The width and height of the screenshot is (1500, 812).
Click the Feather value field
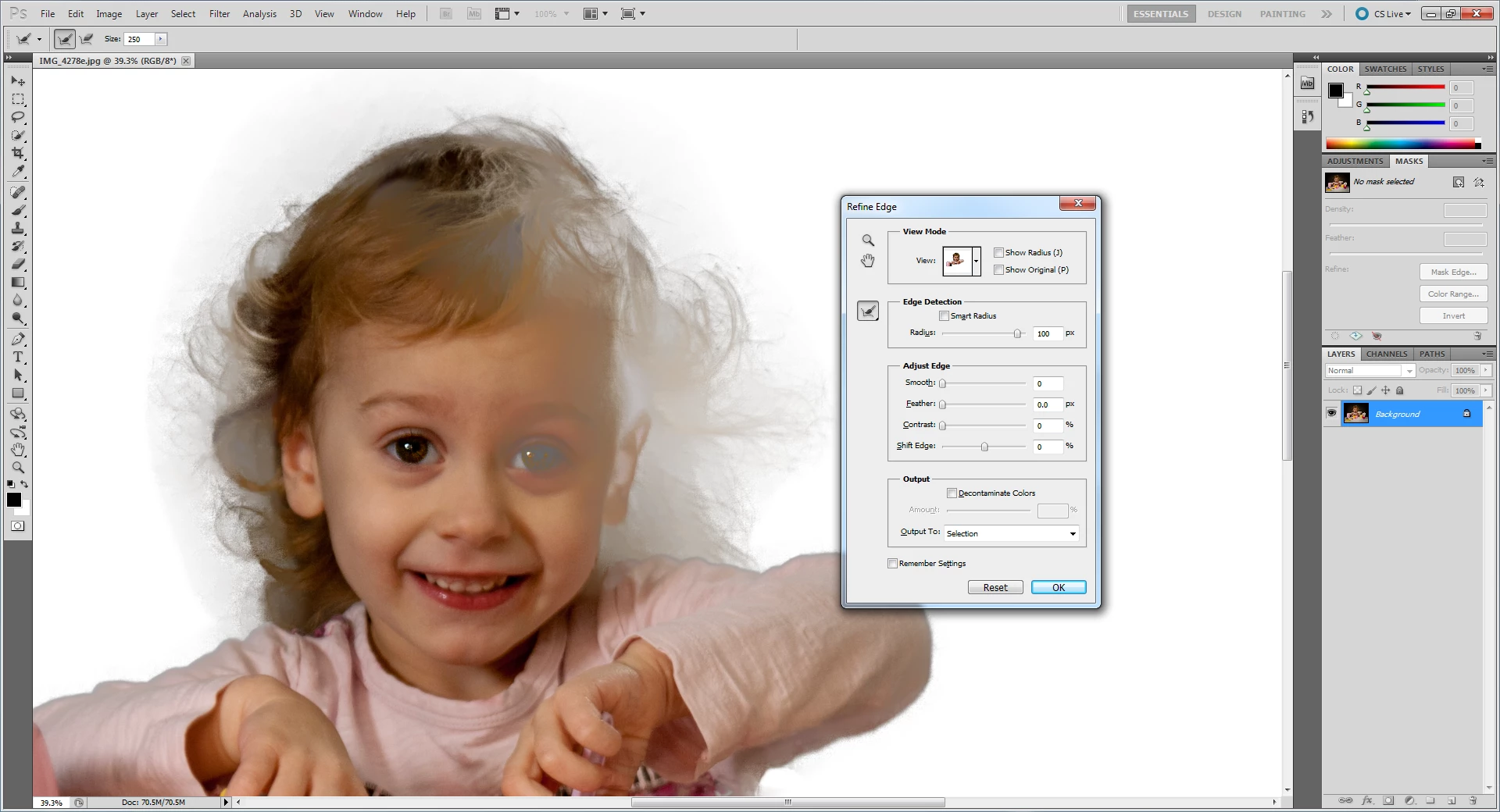pos(1048,404)
